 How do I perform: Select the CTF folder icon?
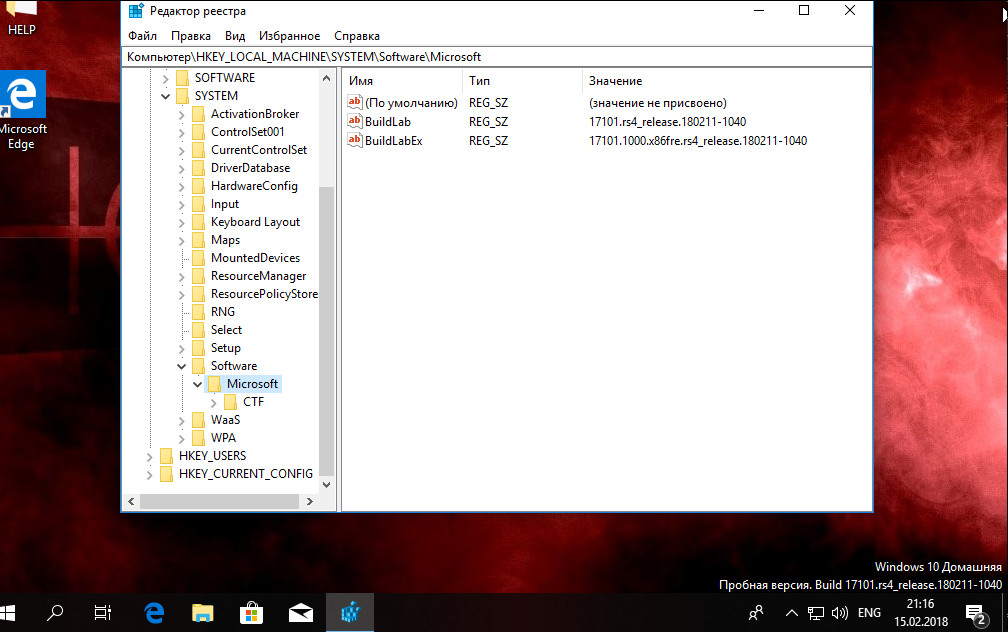(231, 402)
